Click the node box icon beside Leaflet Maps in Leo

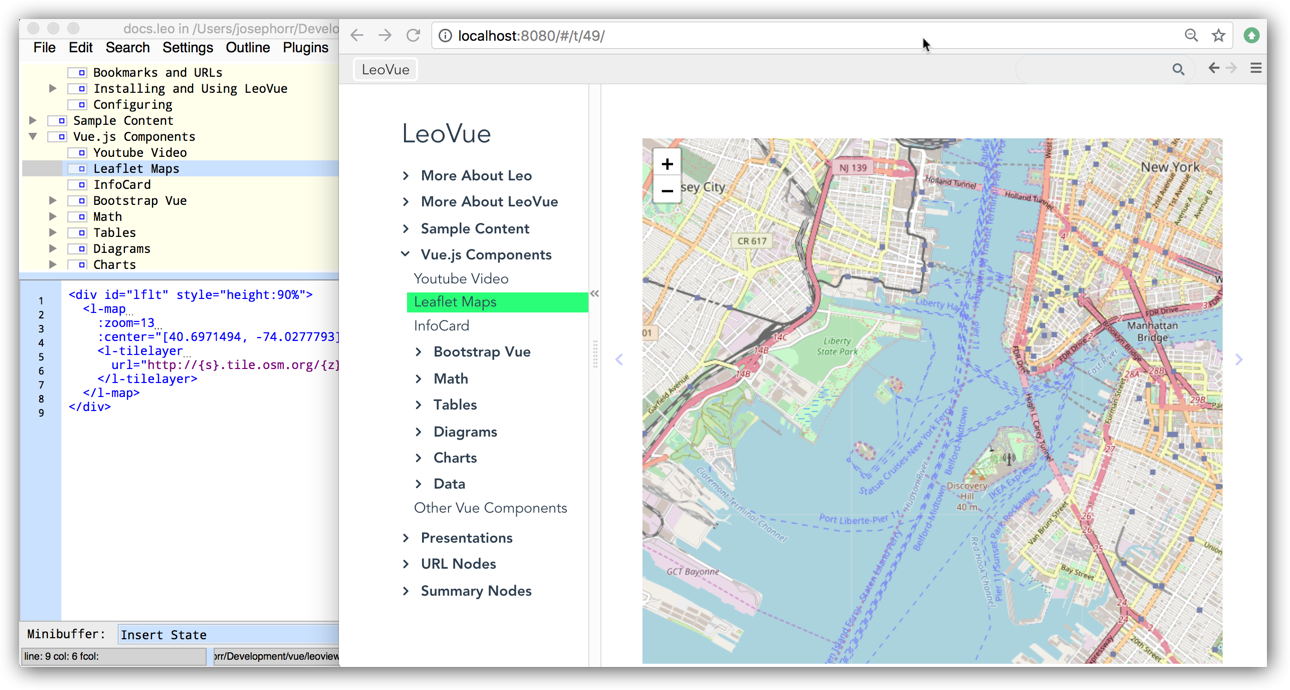78,169
